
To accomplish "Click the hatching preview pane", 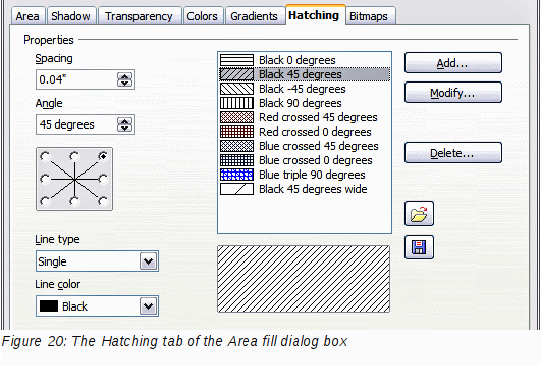I will click(304, 279).
